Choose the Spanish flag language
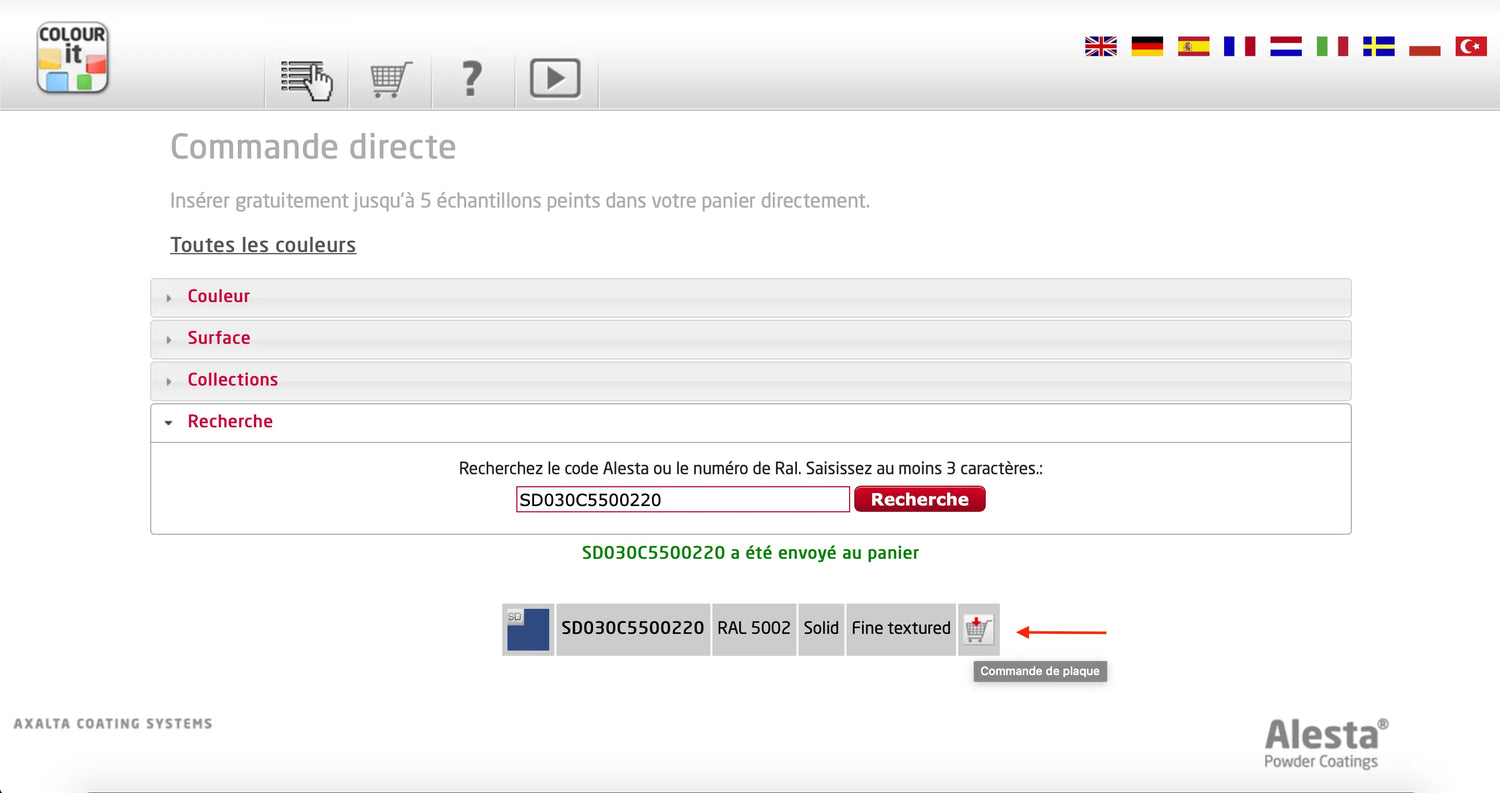 [1193, 46]
